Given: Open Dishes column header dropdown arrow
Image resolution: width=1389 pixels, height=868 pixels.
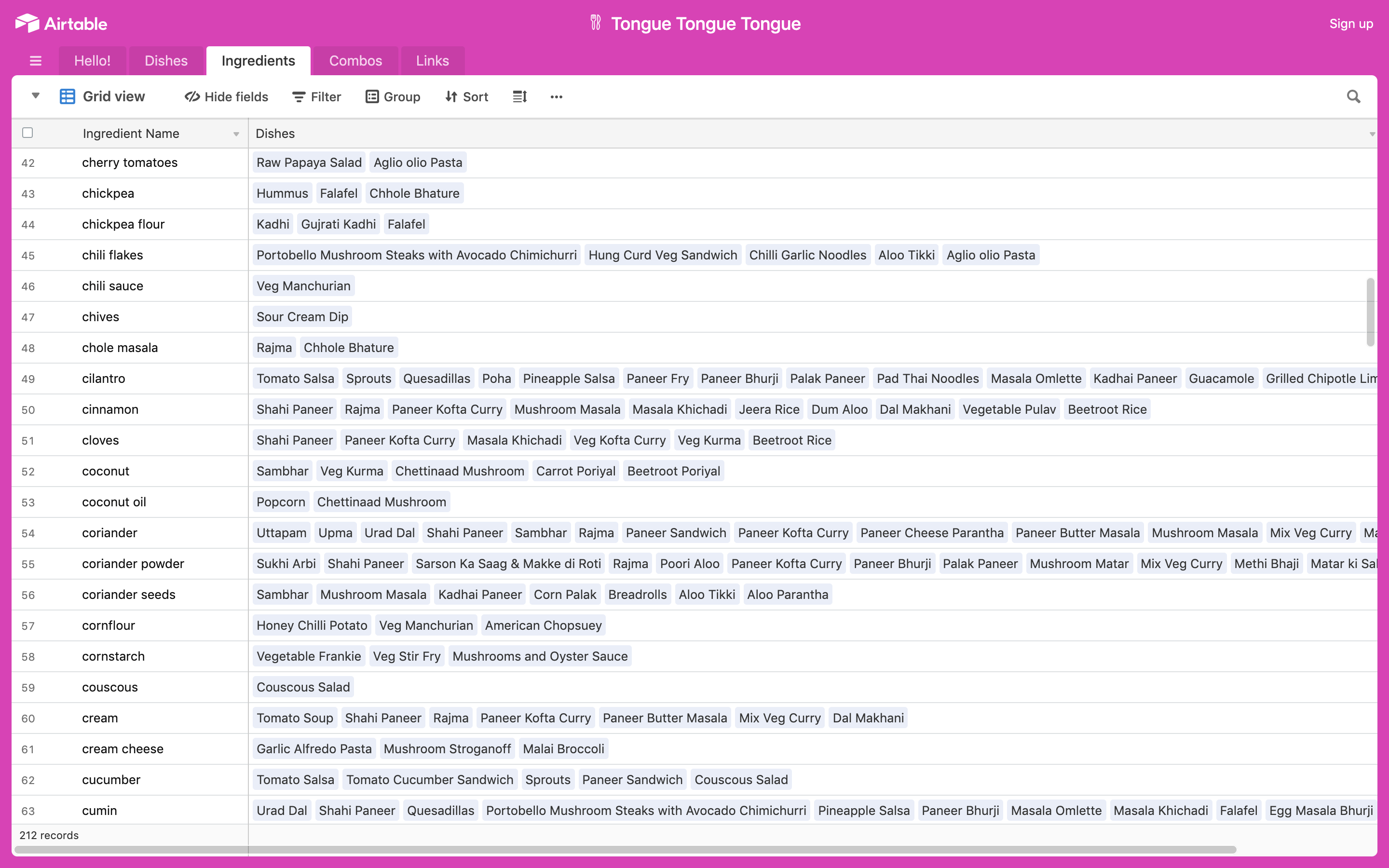Looking at the screenshot, I should click(x=1372, y=134).
